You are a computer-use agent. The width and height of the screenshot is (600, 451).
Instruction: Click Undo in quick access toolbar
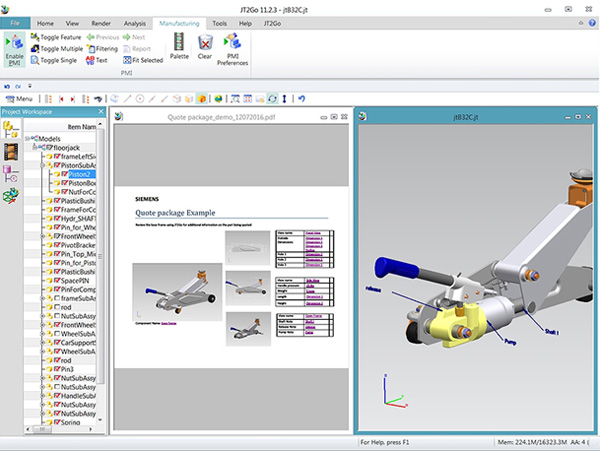tap(7, 86)
